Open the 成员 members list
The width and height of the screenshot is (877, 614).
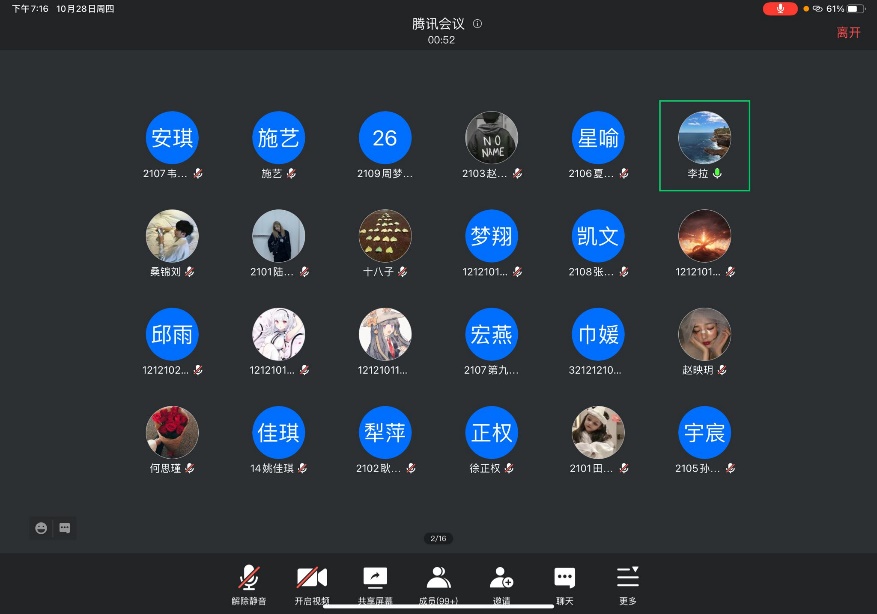tap(438, 579)
